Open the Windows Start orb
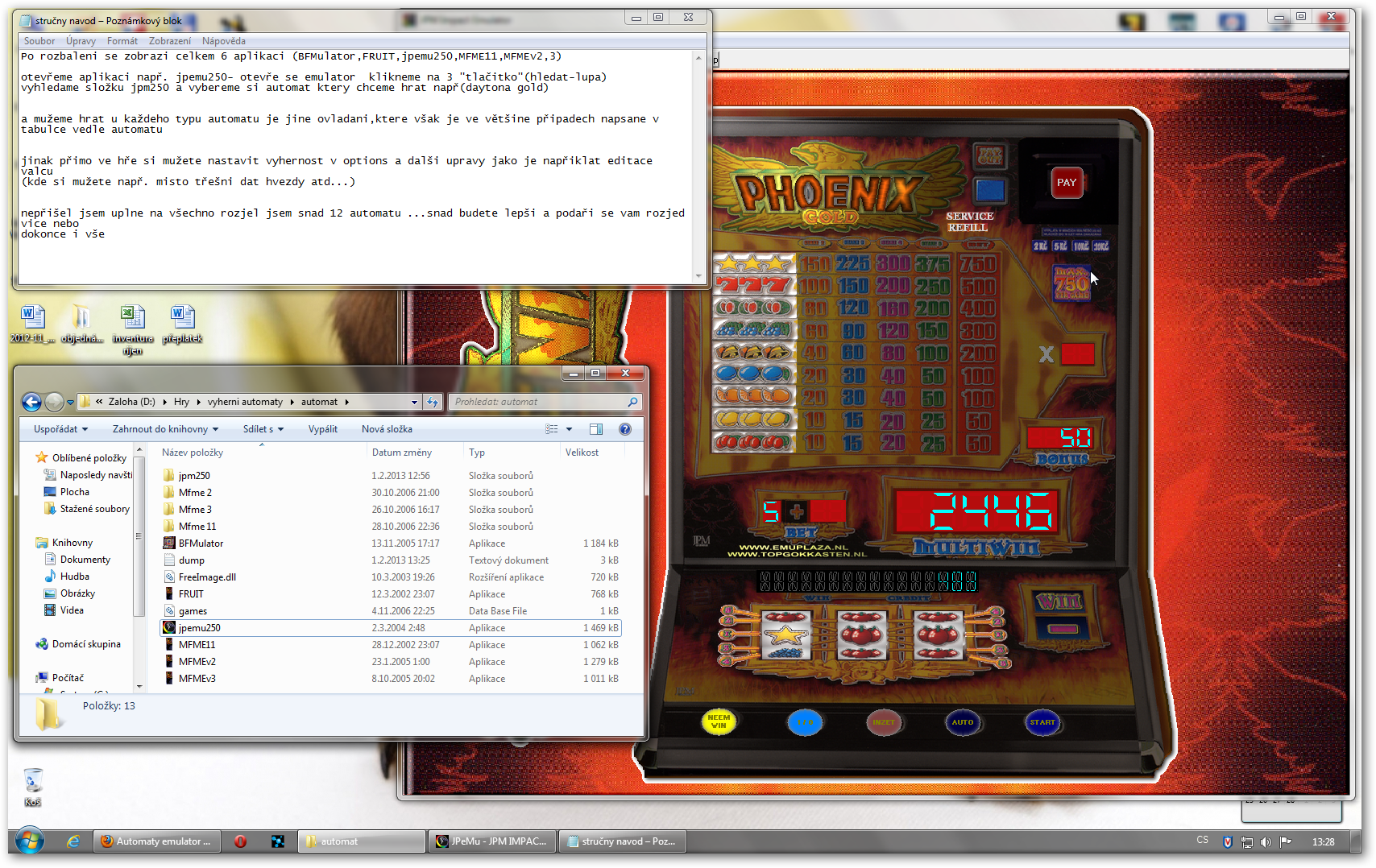 point(30,841)
